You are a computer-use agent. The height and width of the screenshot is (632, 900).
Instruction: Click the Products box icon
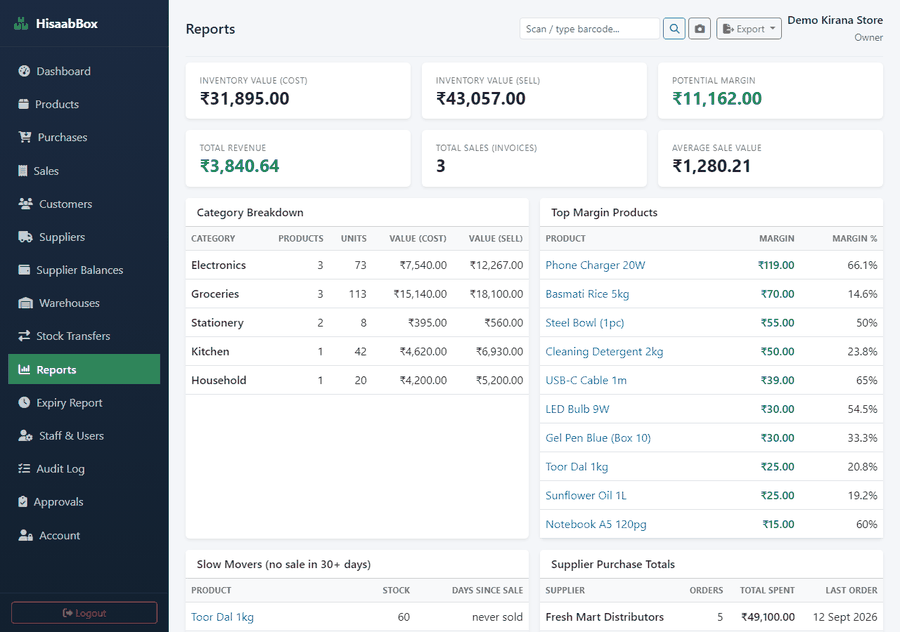(x=24, y=104)
